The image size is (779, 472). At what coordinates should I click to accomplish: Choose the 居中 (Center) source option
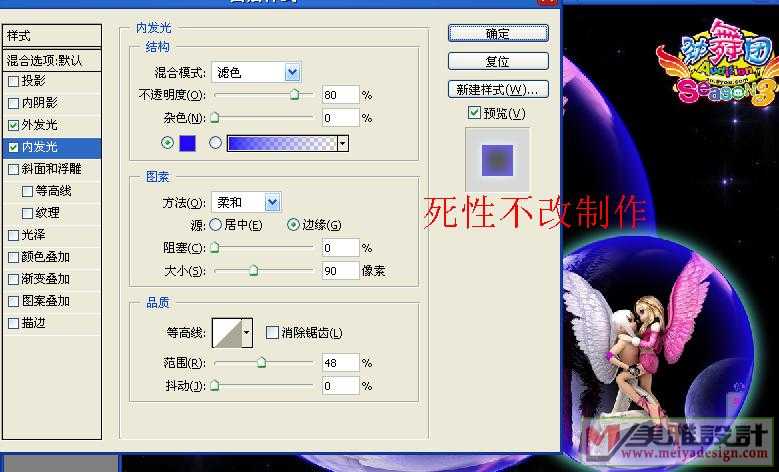click(215, 225)
